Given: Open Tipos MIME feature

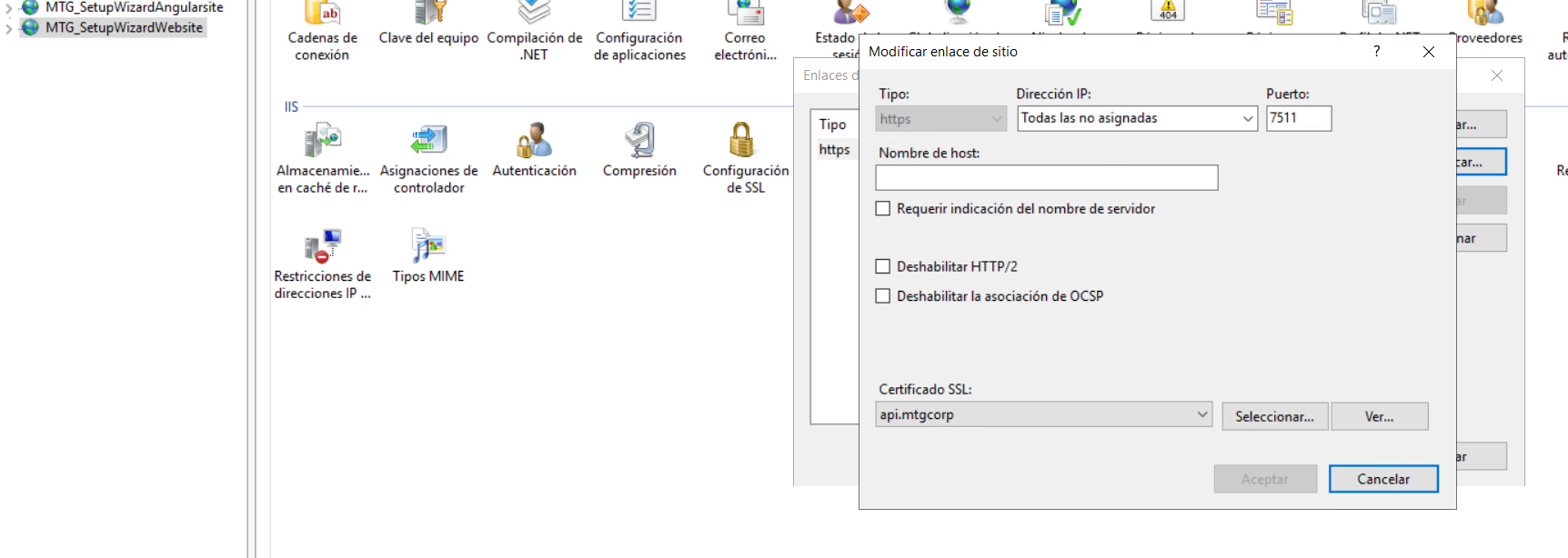Looking at the screenshot, I should [x=428, y=256].
